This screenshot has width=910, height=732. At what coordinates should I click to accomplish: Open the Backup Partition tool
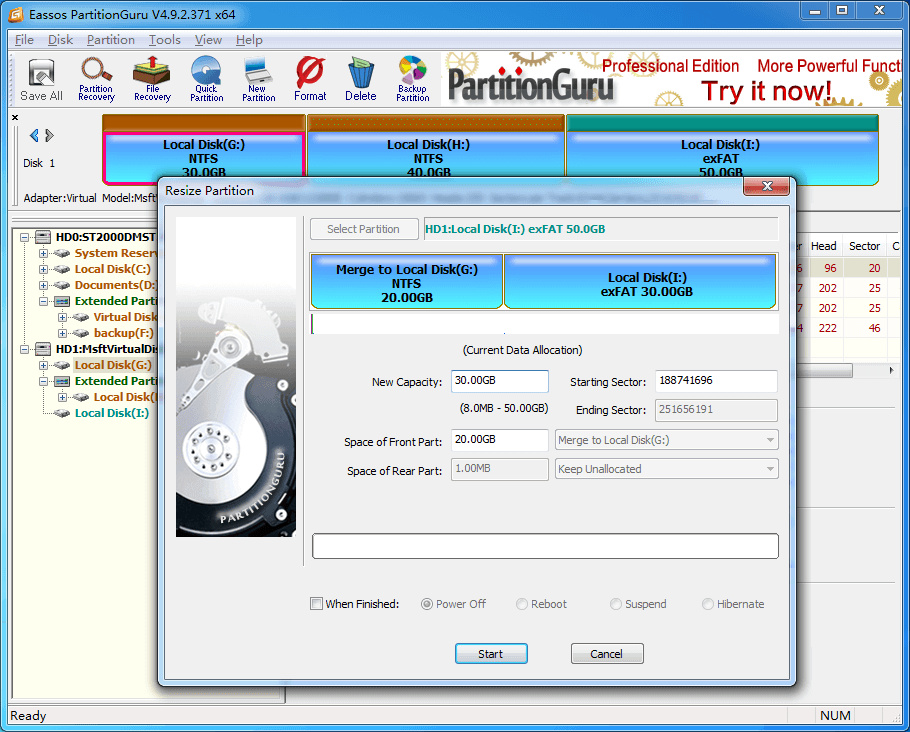click(412, 80)
